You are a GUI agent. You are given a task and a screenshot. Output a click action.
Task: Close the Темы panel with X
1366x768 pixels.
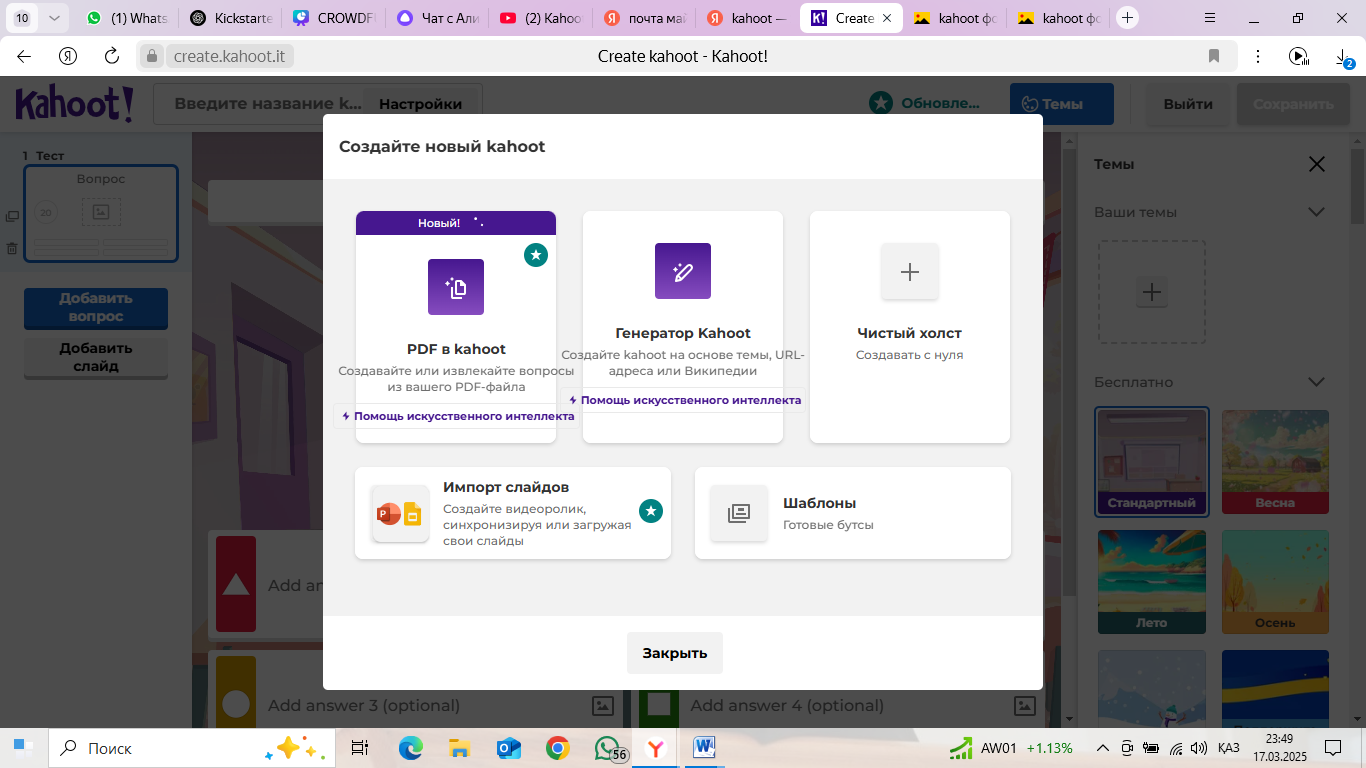[x=1317, y=164]
